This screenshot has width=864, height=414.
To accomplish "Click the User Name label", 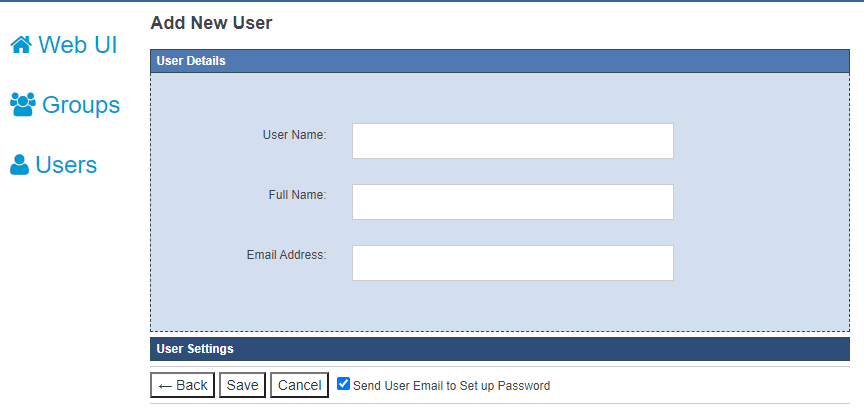I will pos(294,134).
